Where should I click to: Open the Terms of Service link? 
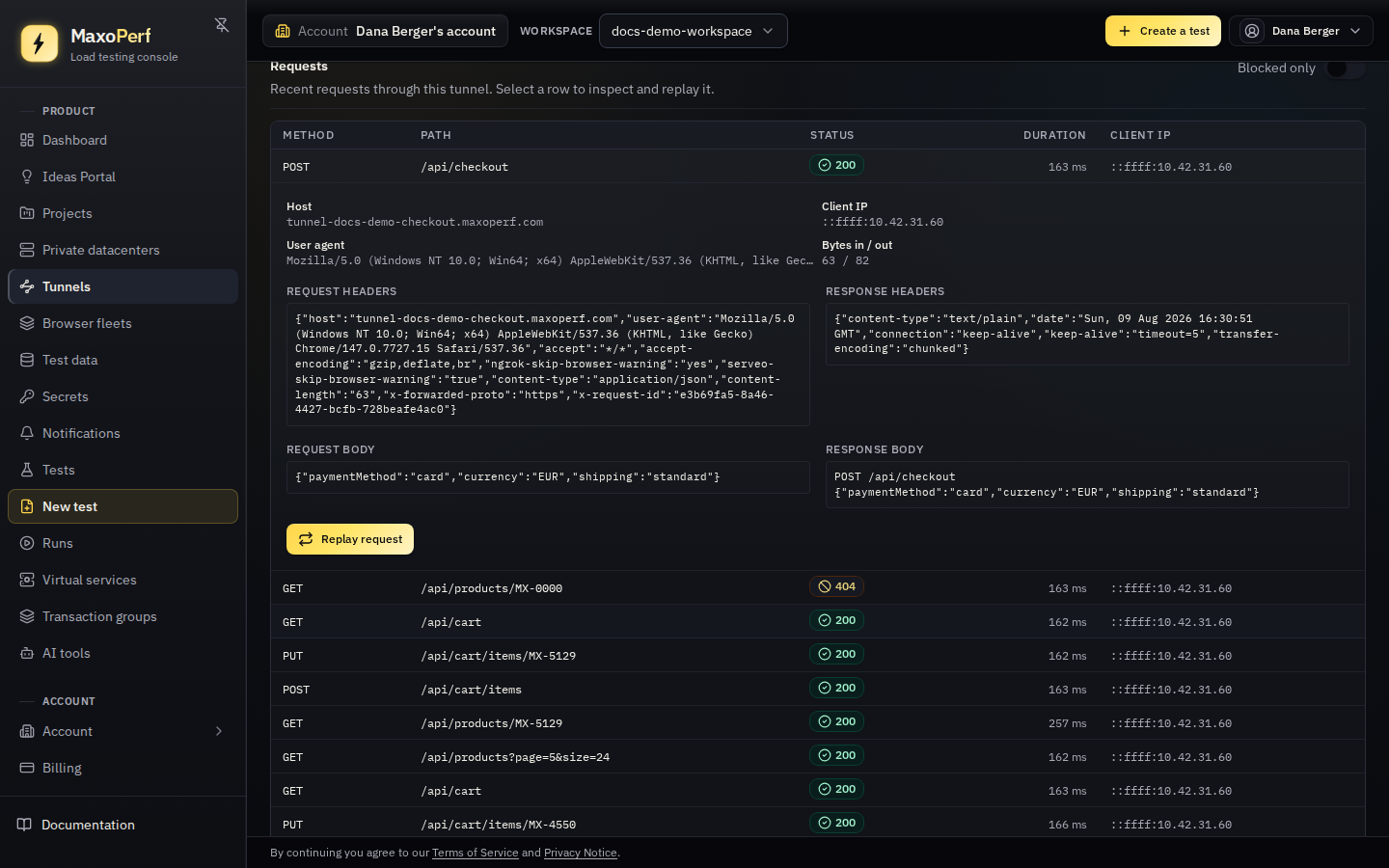pos(475,853)
